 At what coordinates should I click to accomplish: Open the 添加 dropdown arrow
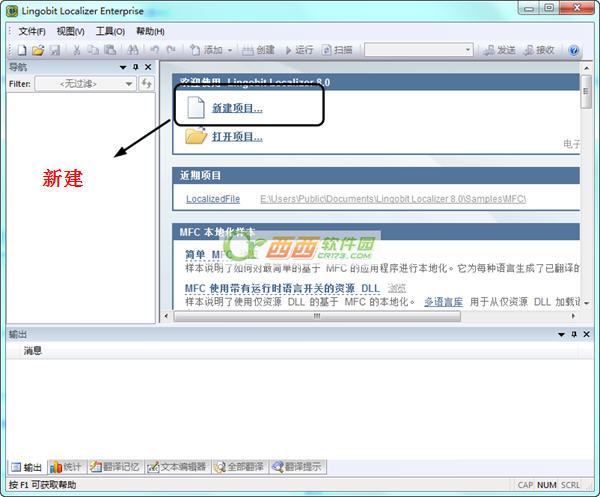230,50
